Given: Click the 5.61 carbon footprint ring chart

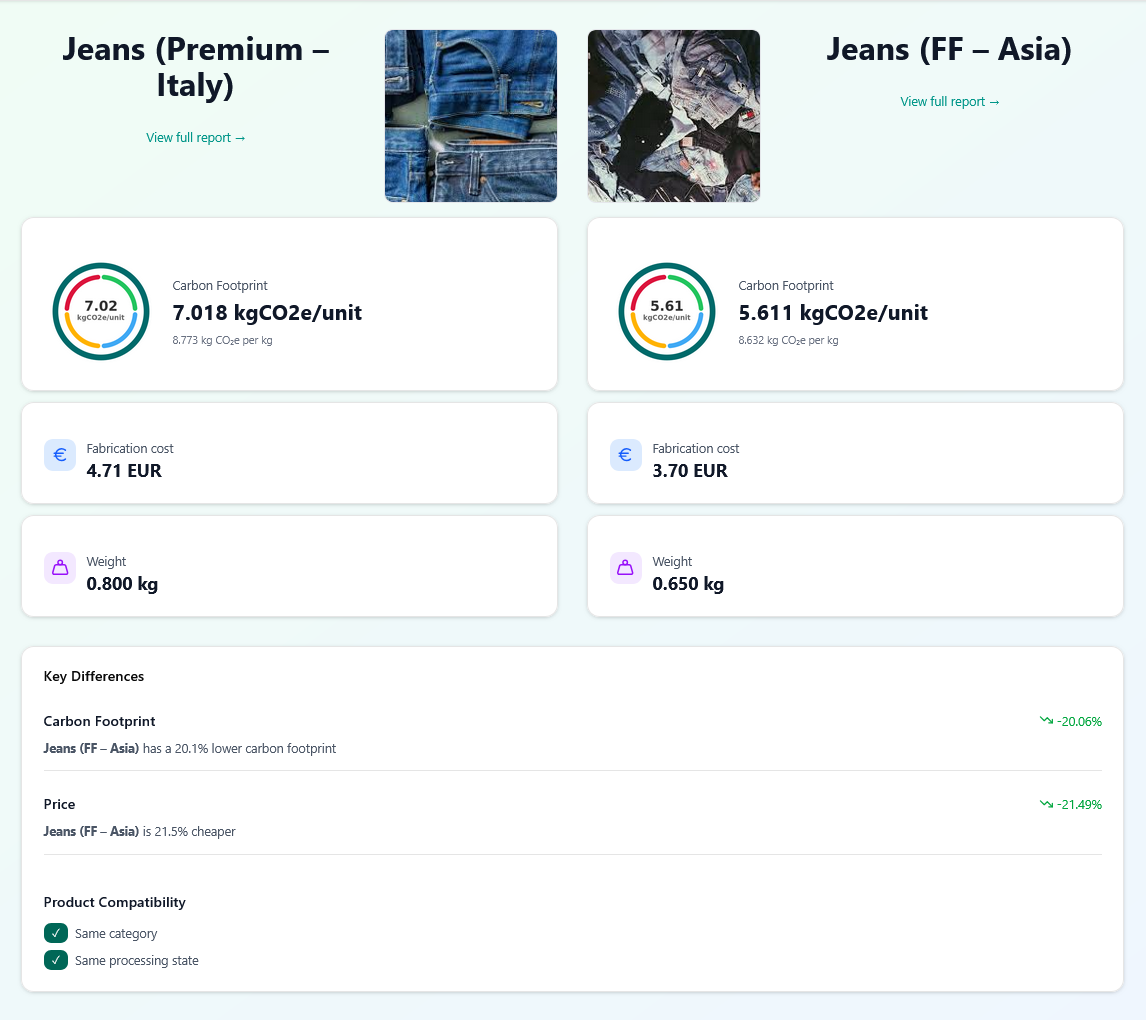Looking at the screenshot, I should pos(667,311).
